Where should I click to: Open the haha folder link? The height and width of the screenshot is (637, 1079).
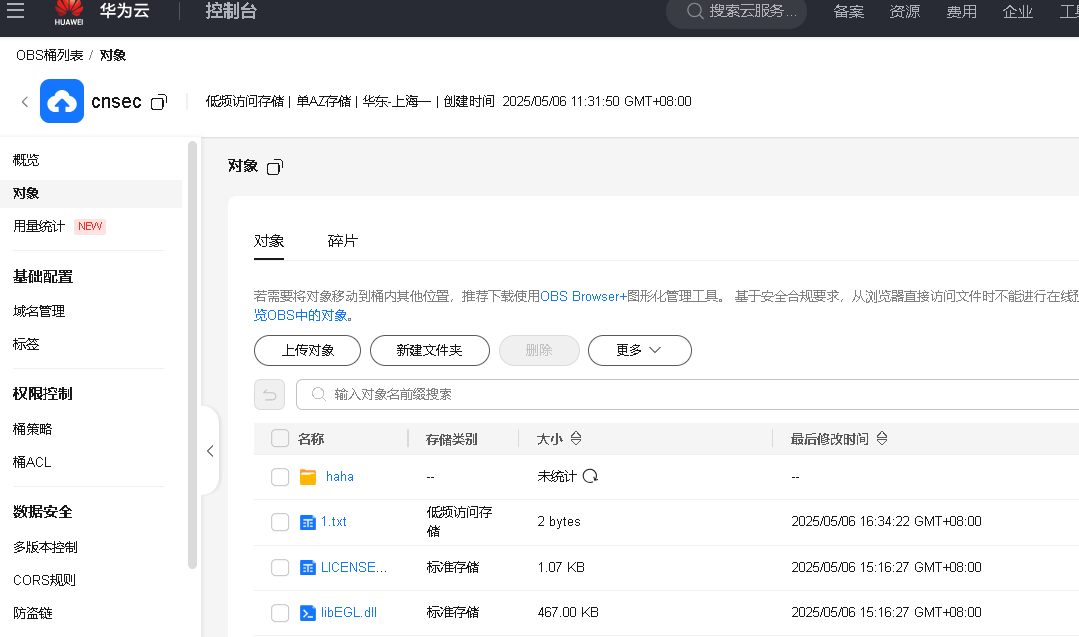click(340, 477)
